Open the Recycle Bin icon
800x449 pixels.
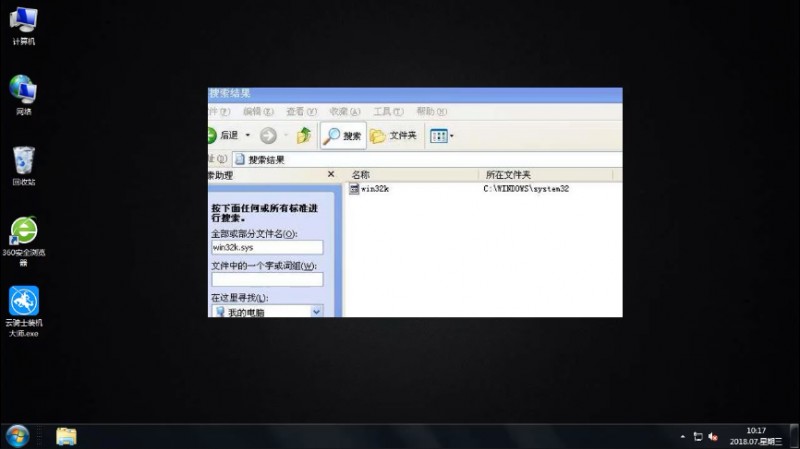[23, 166]
